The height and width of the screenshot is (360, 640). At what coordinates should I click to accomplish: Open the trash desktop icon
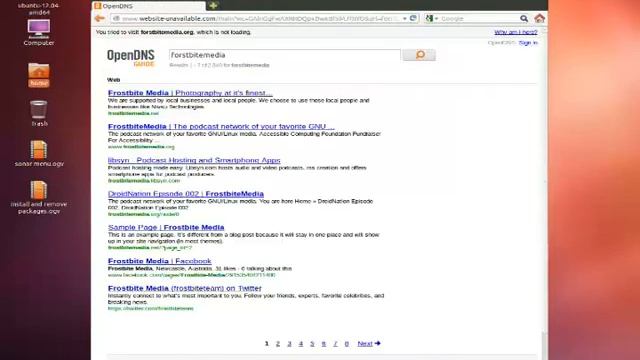[x=39, y=113]
